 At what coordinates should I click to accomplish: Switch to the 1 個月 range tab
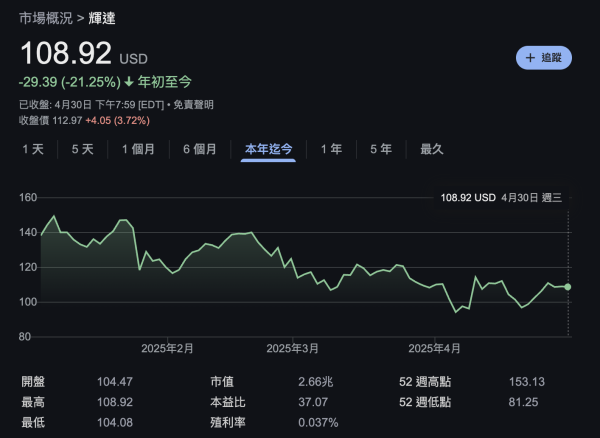[138, 149]
